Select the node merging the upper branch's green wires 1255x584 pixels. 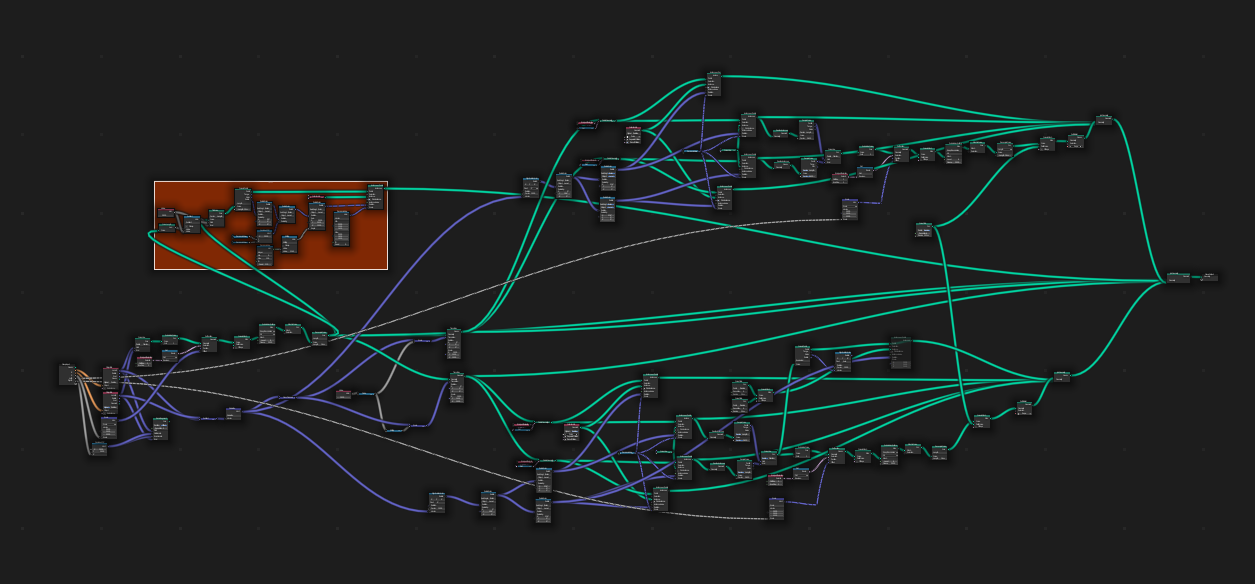coord(1104,119)
